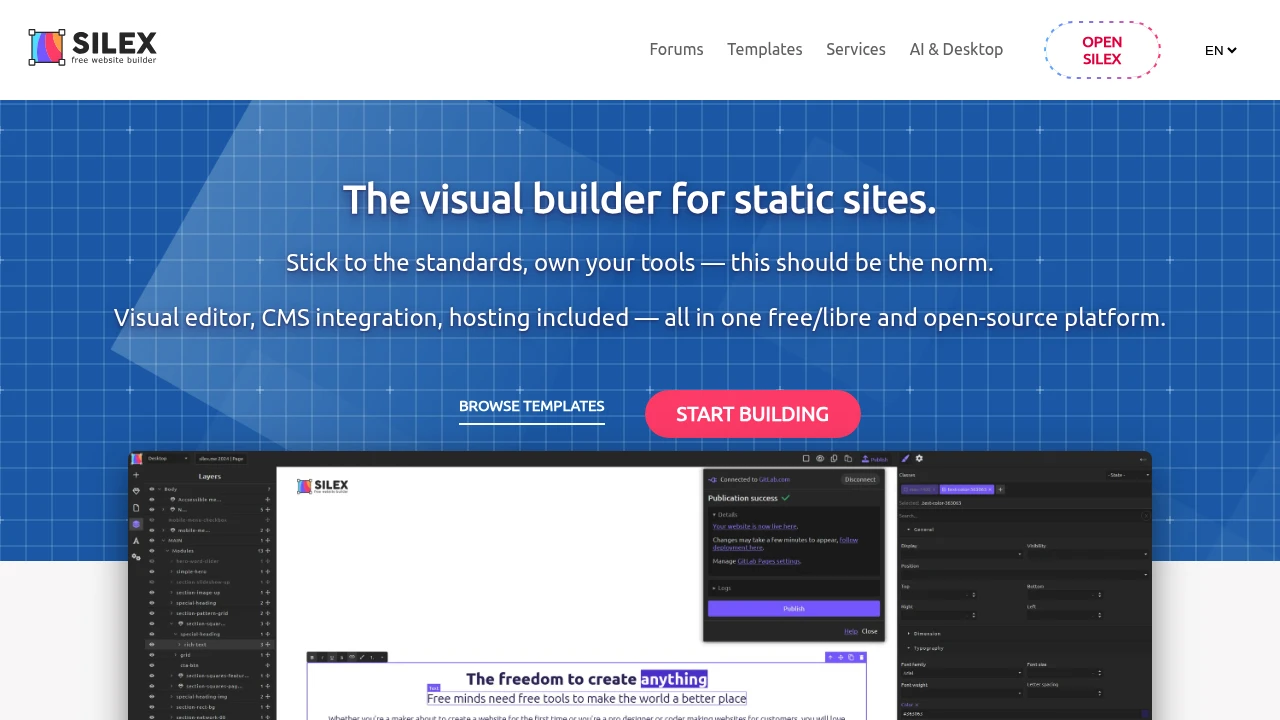Click the move-up arrow on selected element toolbar
This screenshot has width=1280, height=720.
pyautogui.click(x=830, y=657)
